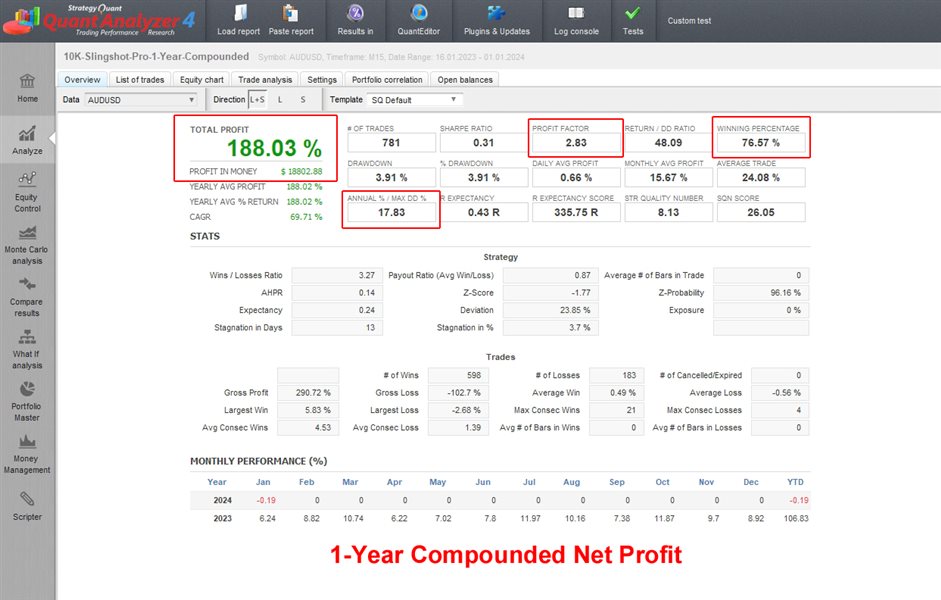Image resolution: width=941 pixels, height=600 pixels.
Task: Launch QuantEditor from the toolbar
Action: click(x=418, y=20)
